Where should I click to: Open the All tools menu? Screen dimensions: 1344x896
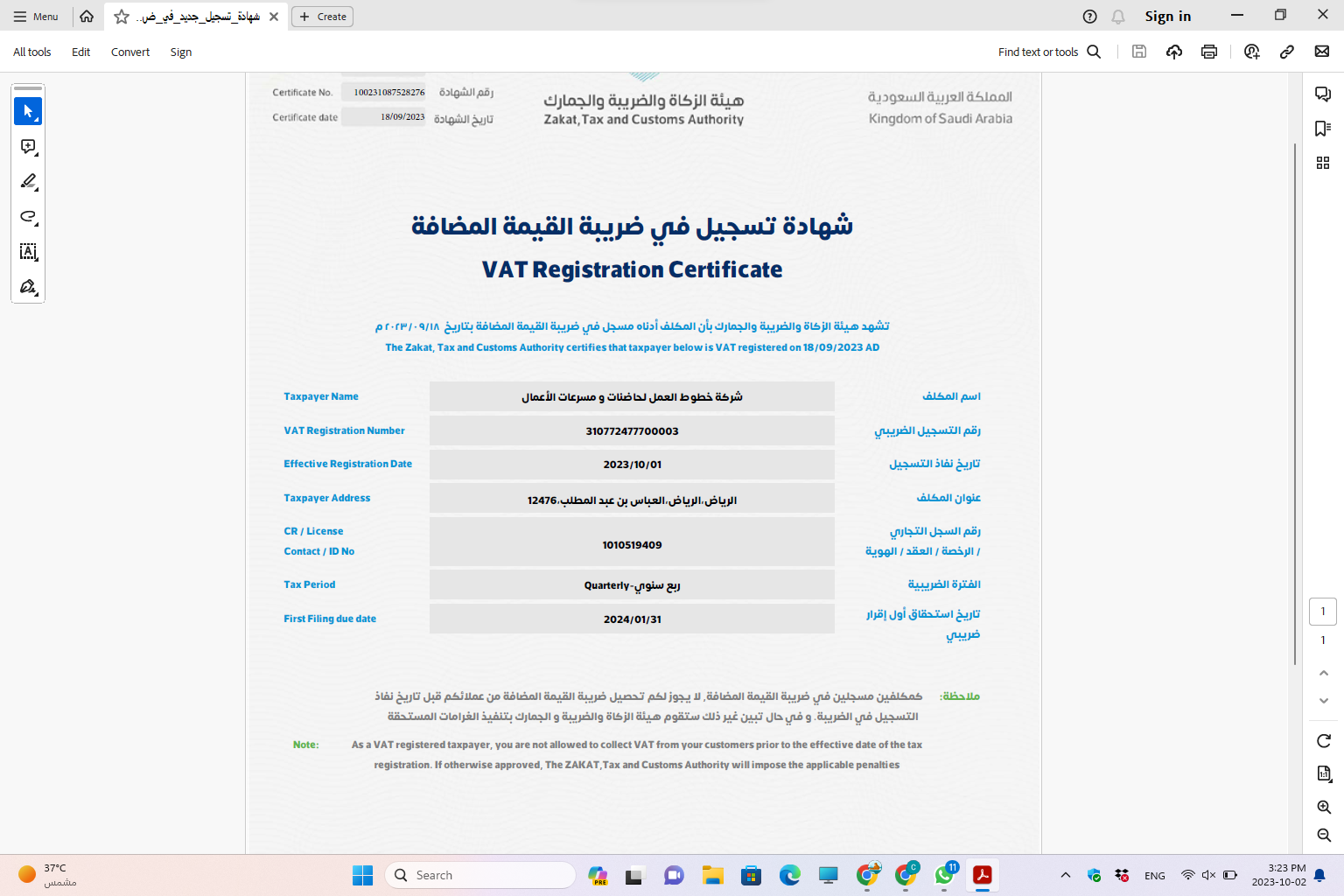pyautogui.click(x=32, y=52)
